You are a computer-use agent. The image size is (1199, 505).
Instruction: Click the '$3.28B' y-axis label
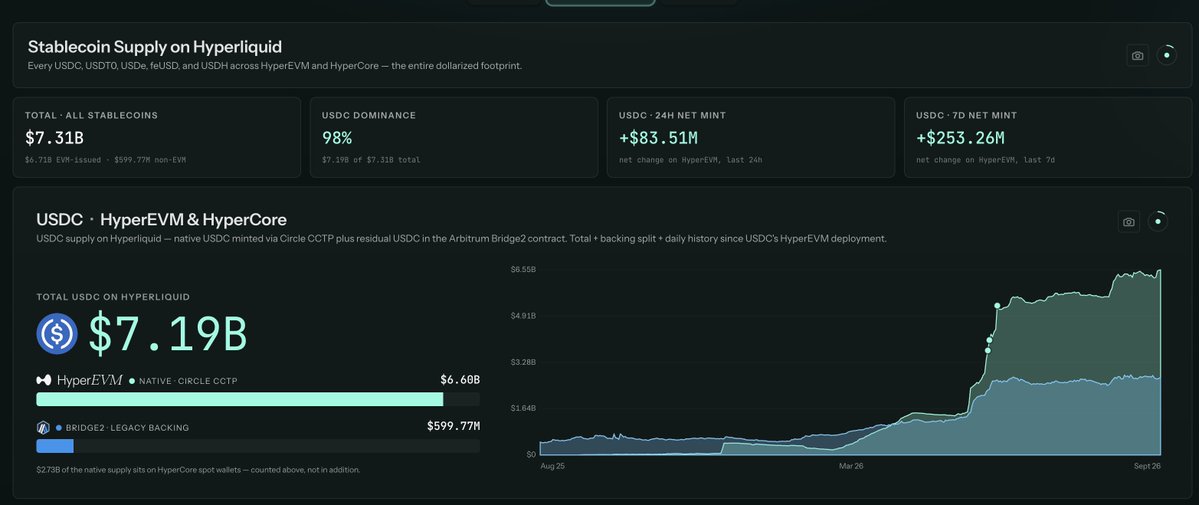tap(523, 362)
